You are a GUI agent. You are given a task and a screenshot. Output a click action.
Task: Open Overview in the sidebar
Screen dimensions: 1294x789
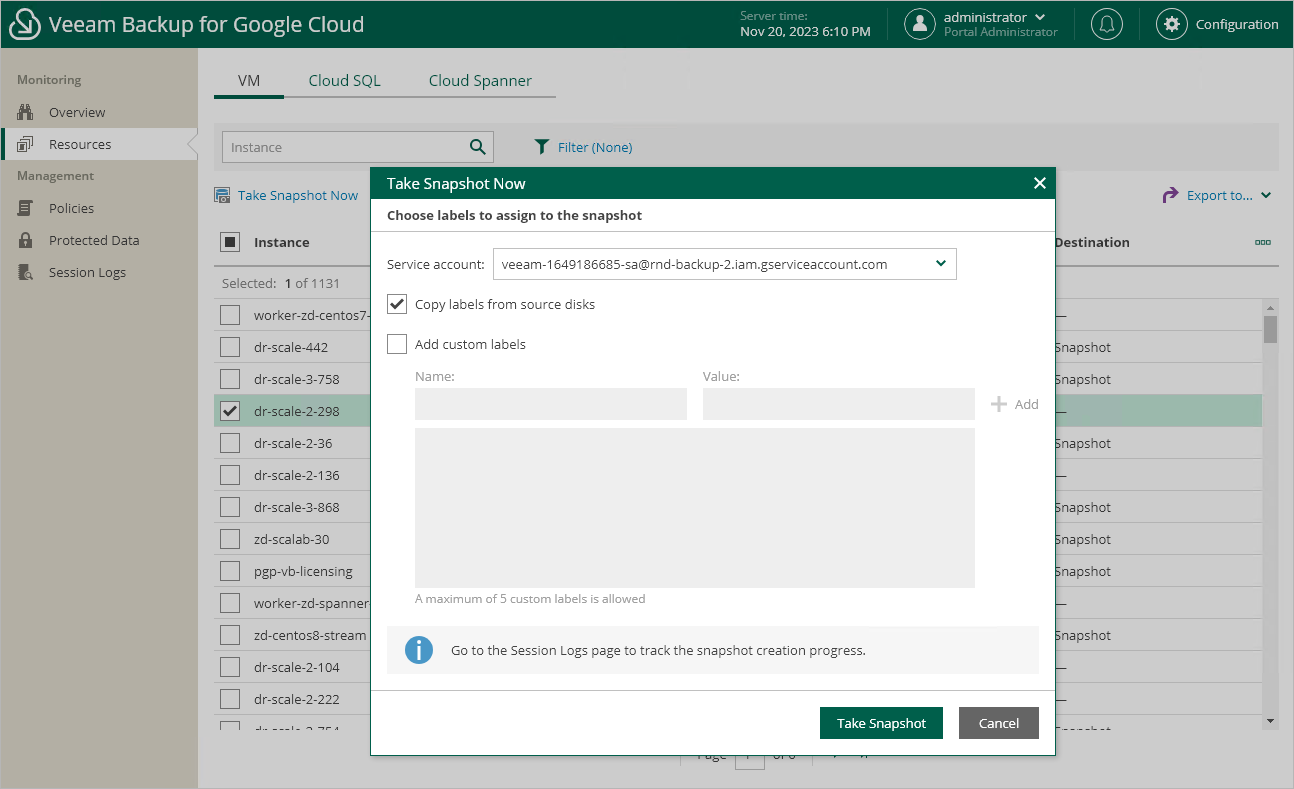tap(77, 112)
